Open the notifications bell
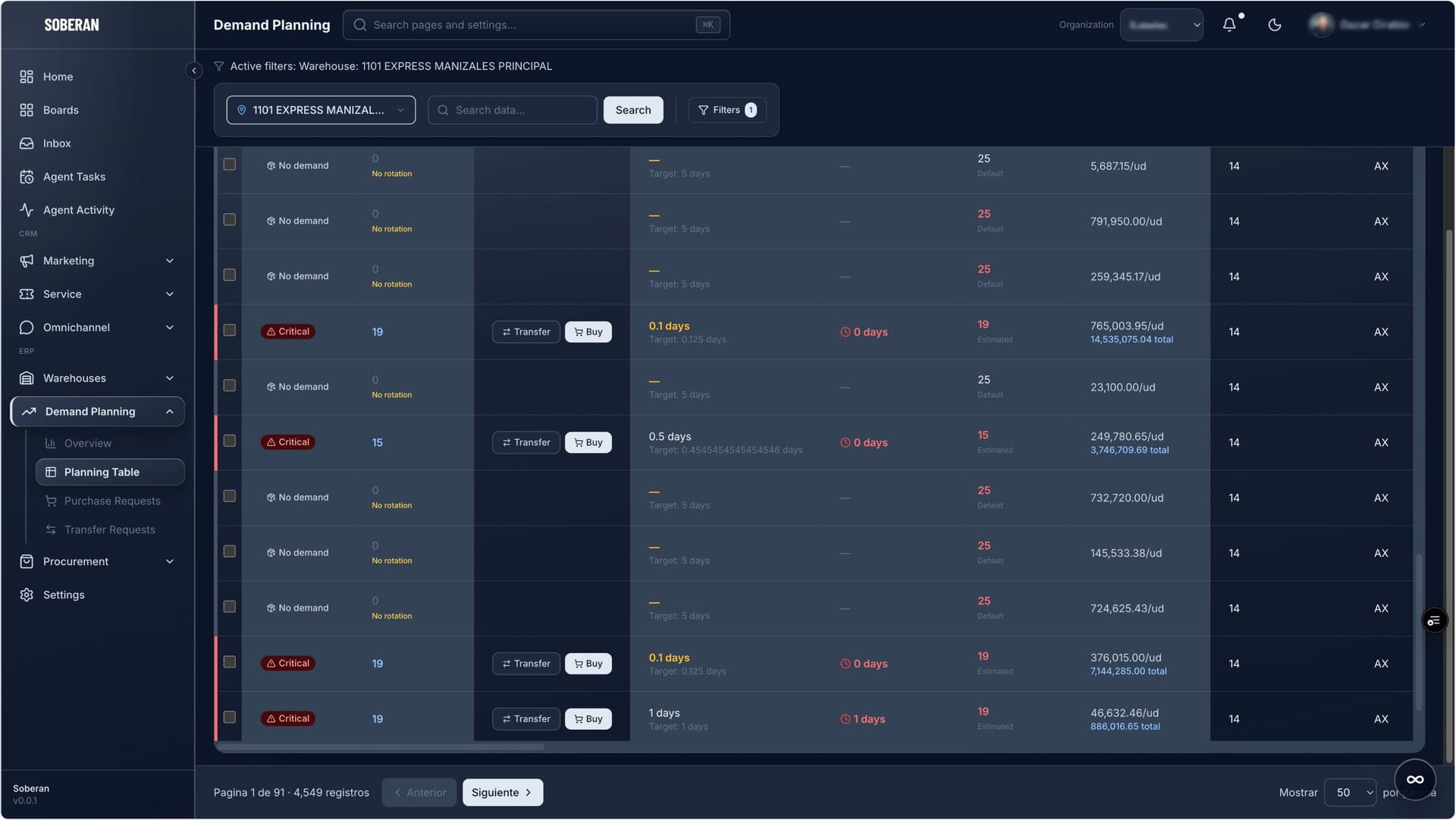The image size is (1456, 820). point(1229,25)
